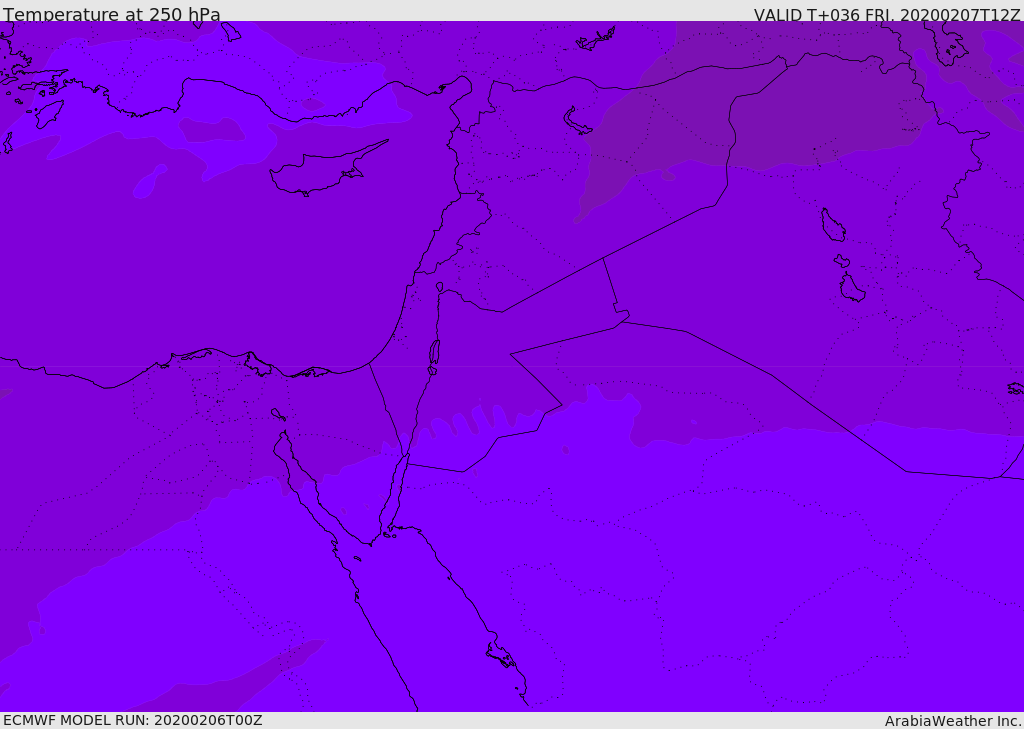Click 'ECMWF MODEL RUN: 20200206T00Z' footer text

point(133,720)
